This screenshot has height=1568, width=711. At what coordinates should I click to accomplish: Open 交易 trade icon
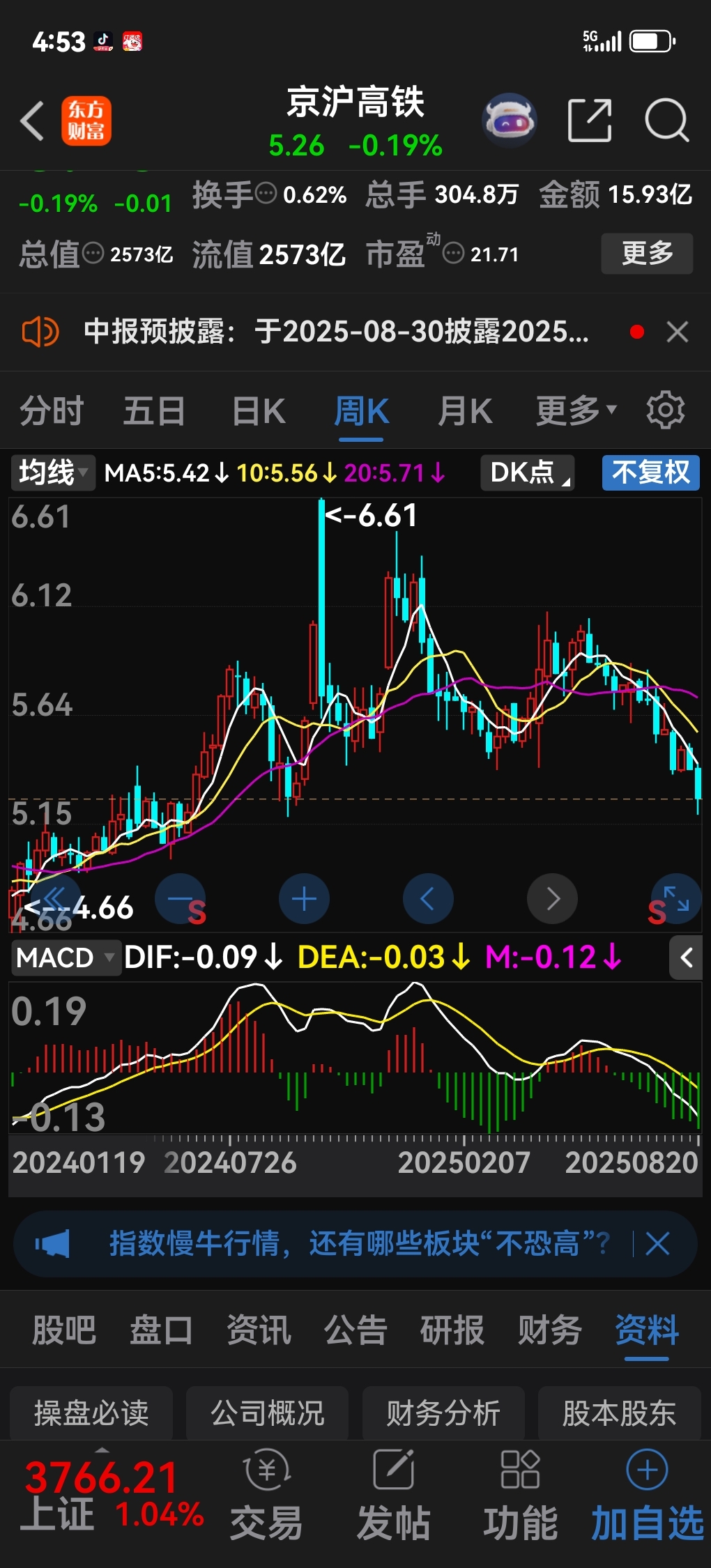coord(266,1495)
